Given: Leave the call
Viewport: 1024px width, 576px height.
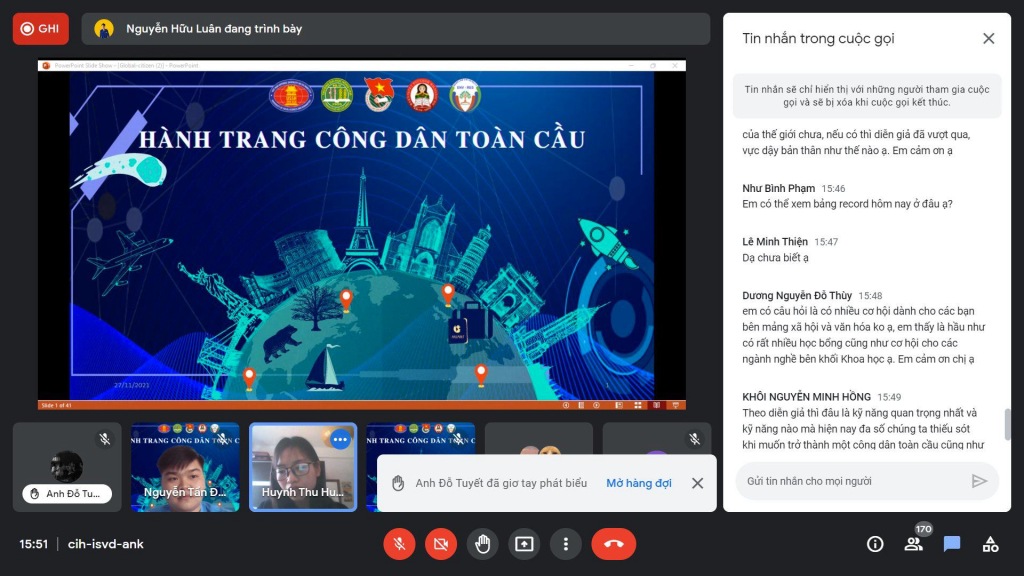Looking at the screenshot, I should pyautogui.click(x=613, y=544).
